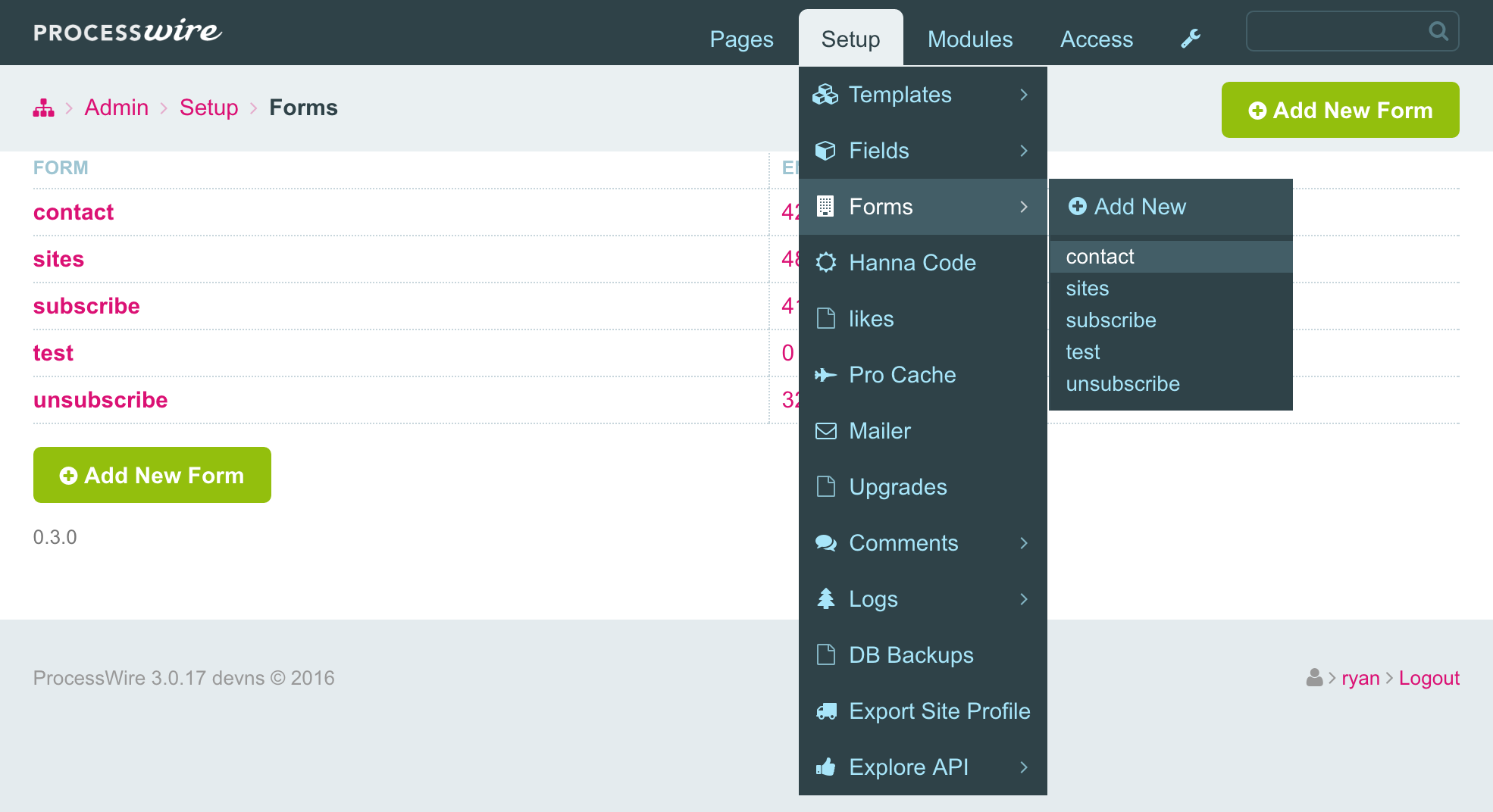Click the search magnifier icon
1493x812 pixels.
pos(1438,31)
